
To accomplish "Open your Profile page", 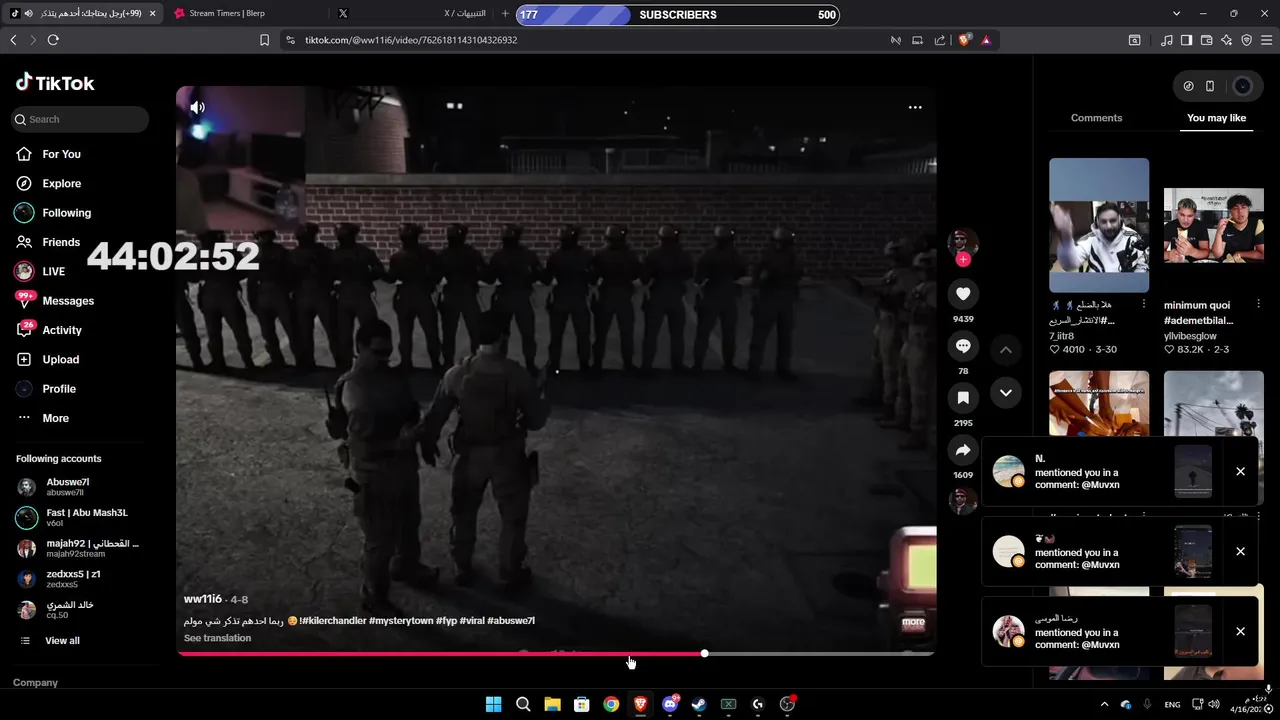I will point(46,389).
